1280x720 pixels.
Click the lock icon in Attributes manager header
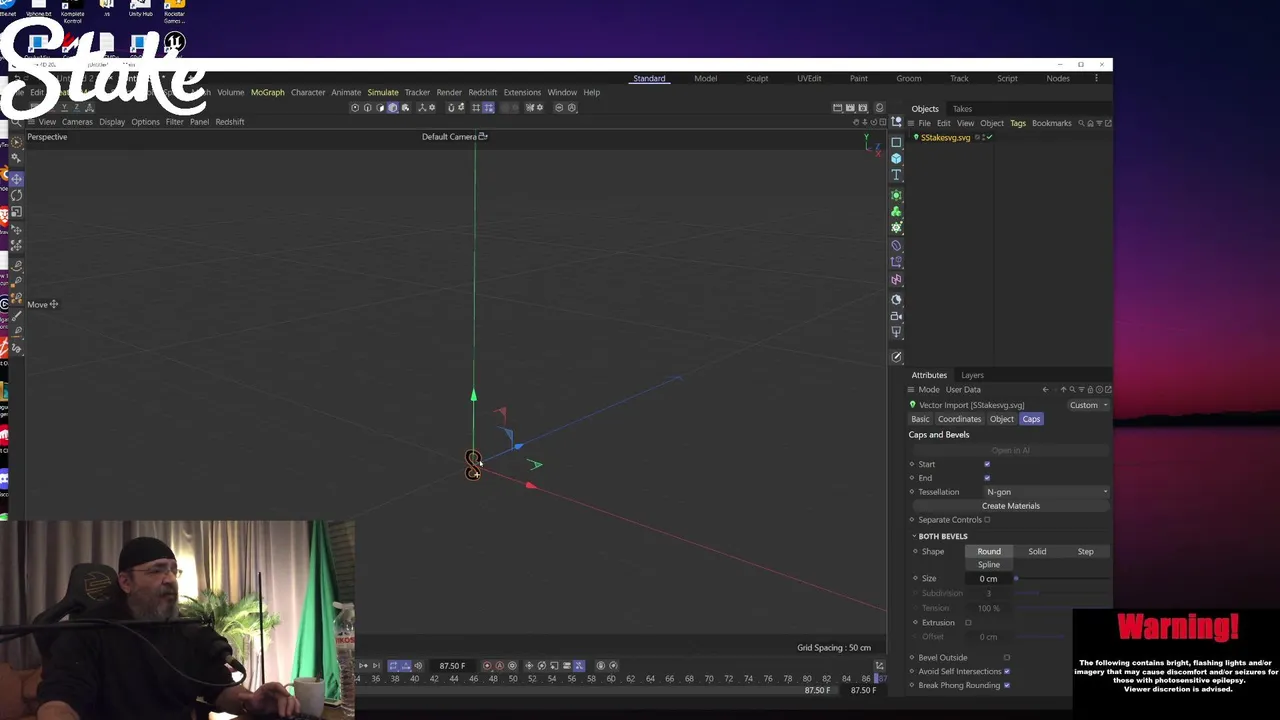tap(1090, 390)
